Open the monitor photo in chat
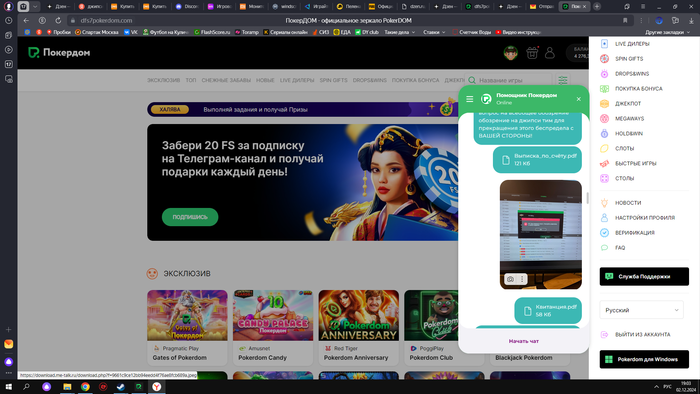The height and width of the screenshot is (394, 700). coord(541,234)
